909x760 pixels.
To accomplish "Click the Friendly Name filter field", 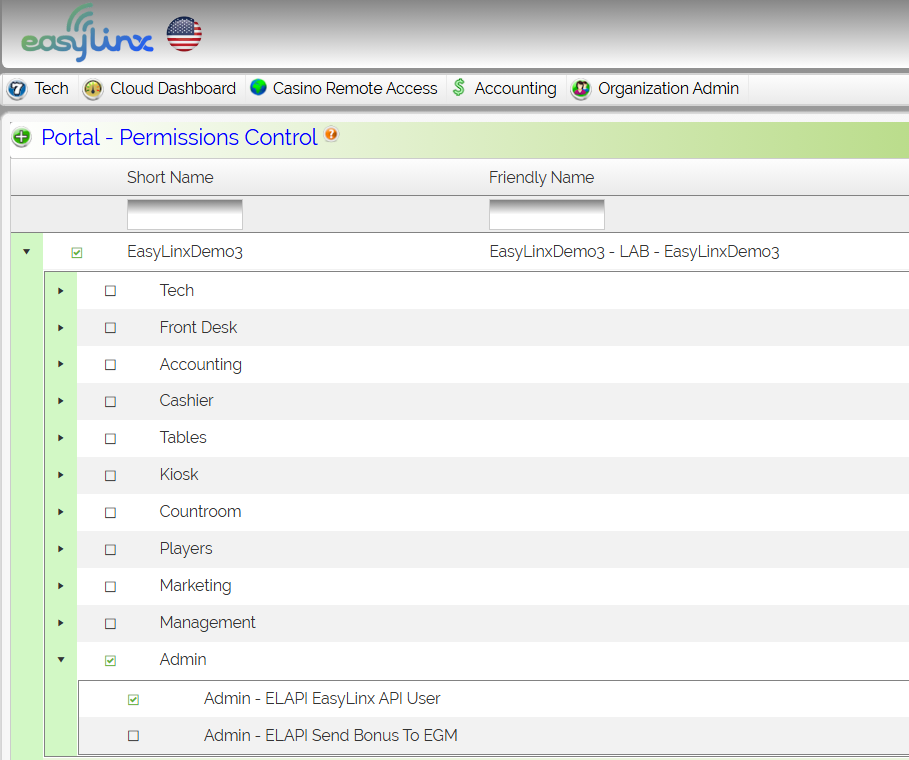I will [x=547, y=215].
